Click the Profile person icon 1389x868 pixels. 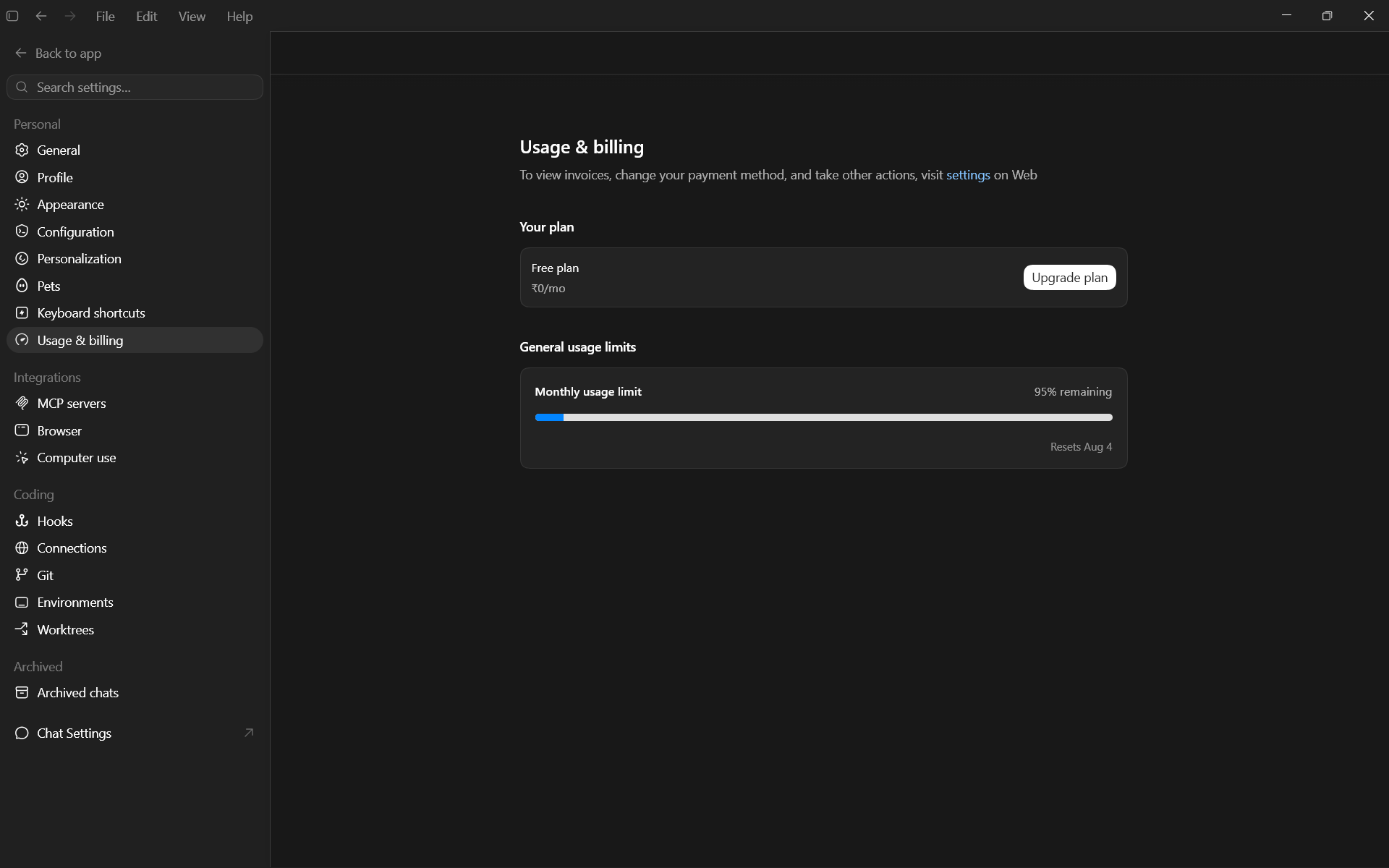click(22, 177)
